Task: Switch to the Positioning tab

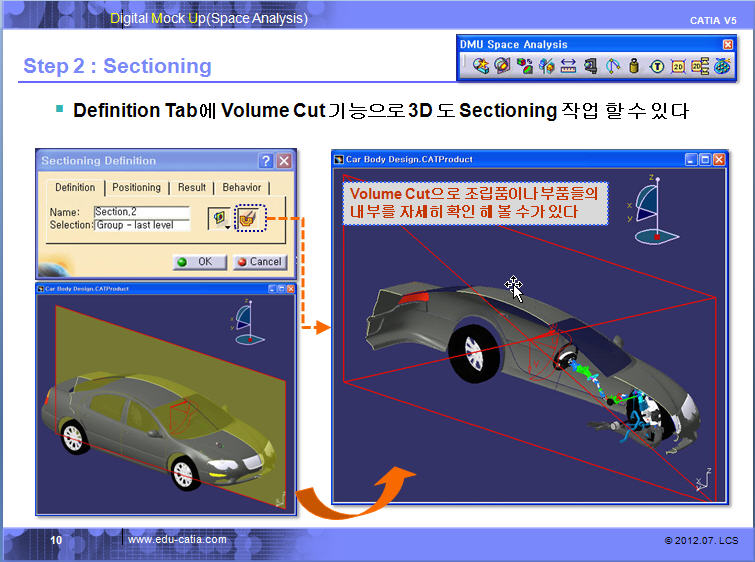Action: pyautogui.click(x=136, y=188)
